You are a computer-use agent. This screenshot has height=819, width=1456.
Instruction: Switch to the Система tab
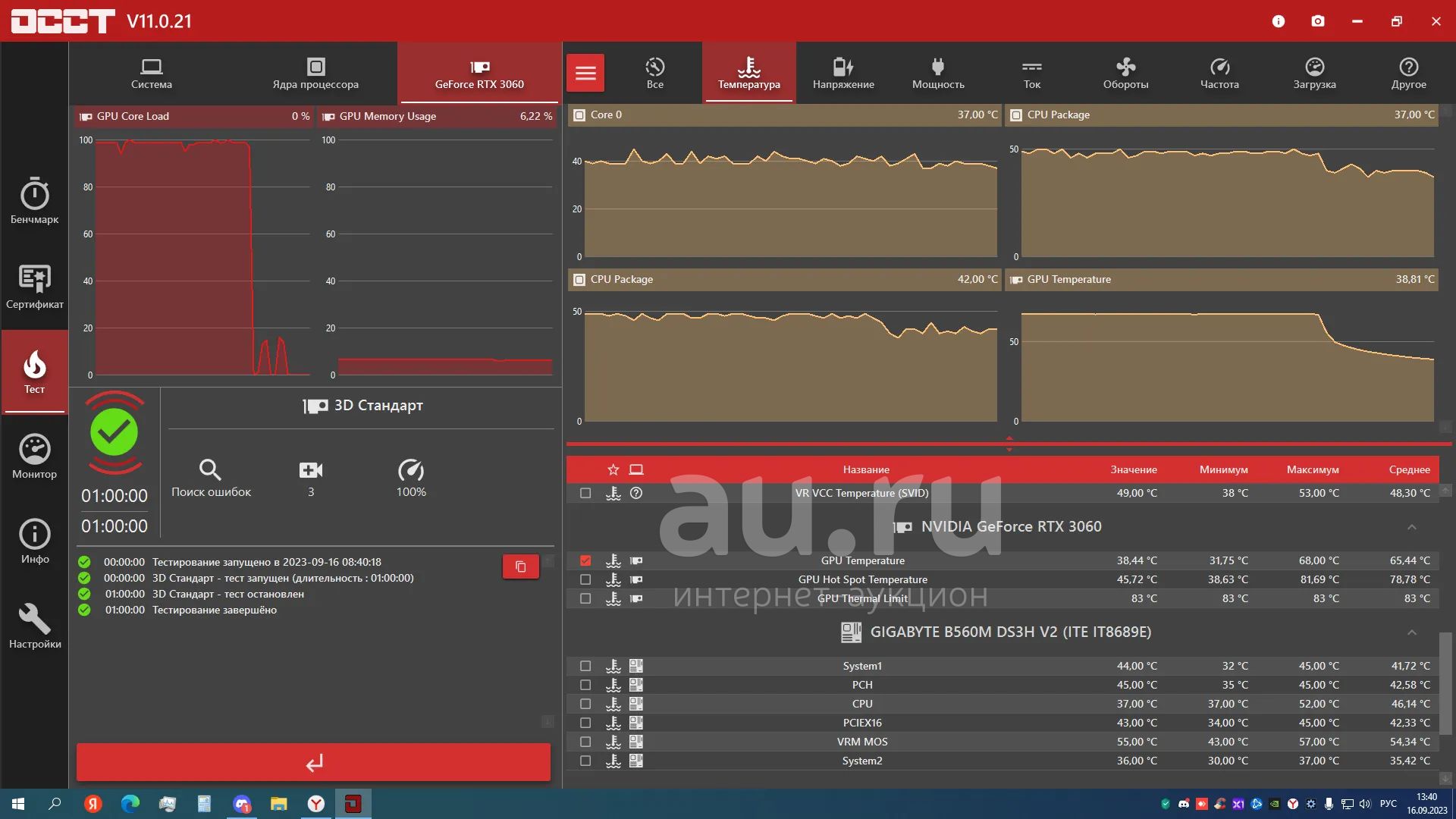151,74
